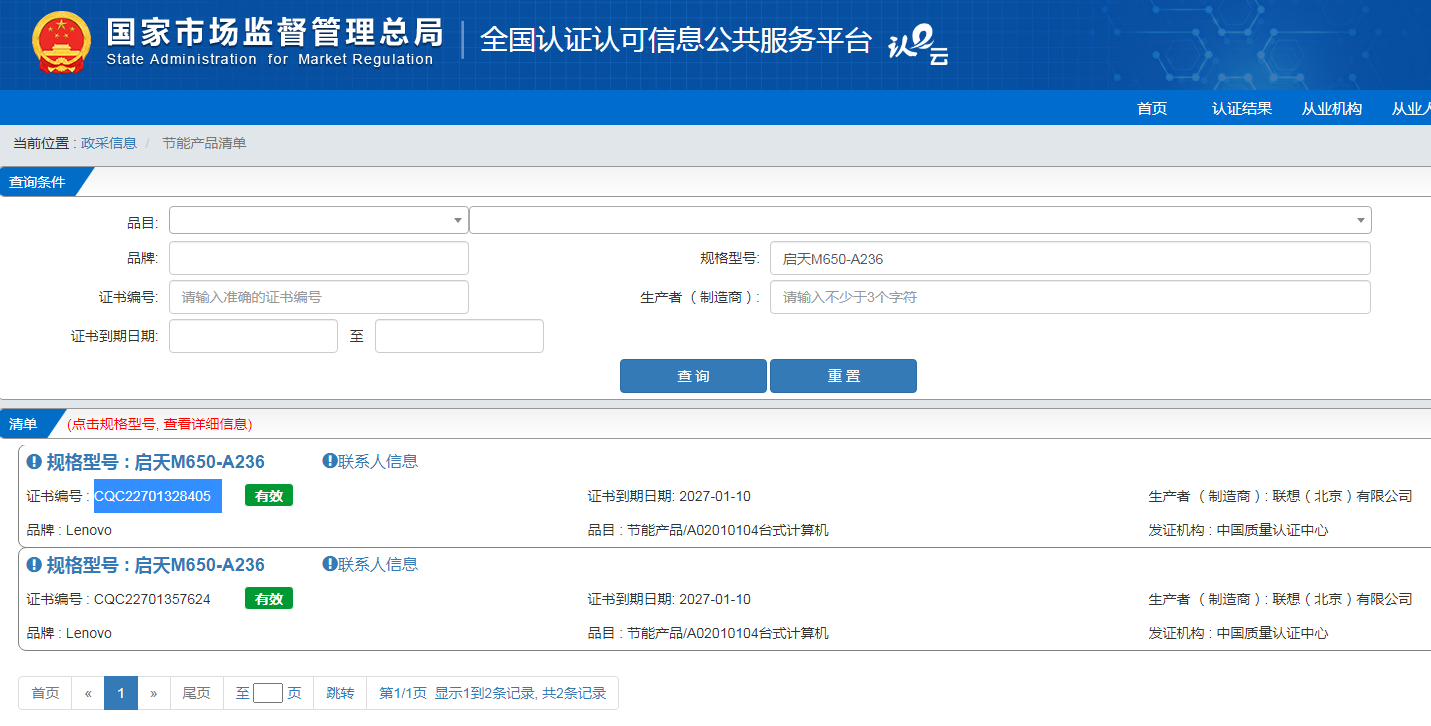Click info icon beside second 规格型号 heading

(x=34, y=565)
